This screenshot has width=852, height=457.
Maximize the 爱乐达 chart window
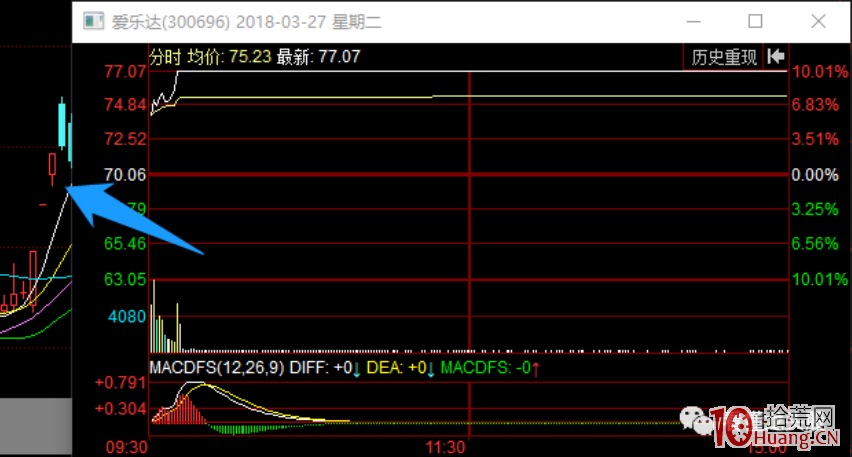[755, 22]
